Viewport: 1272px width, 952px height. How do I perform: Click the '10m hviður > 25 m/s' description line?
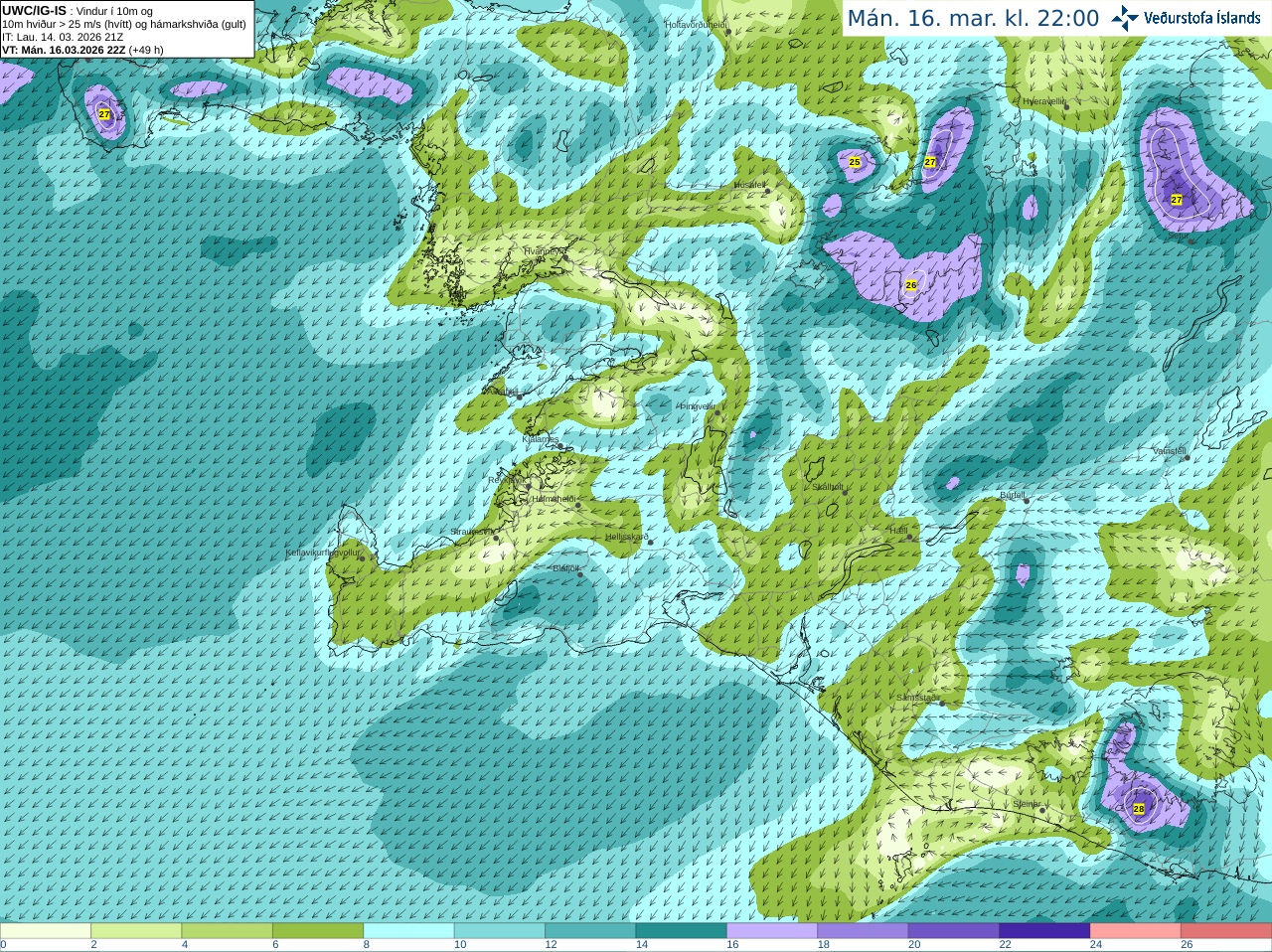(124, 24)
